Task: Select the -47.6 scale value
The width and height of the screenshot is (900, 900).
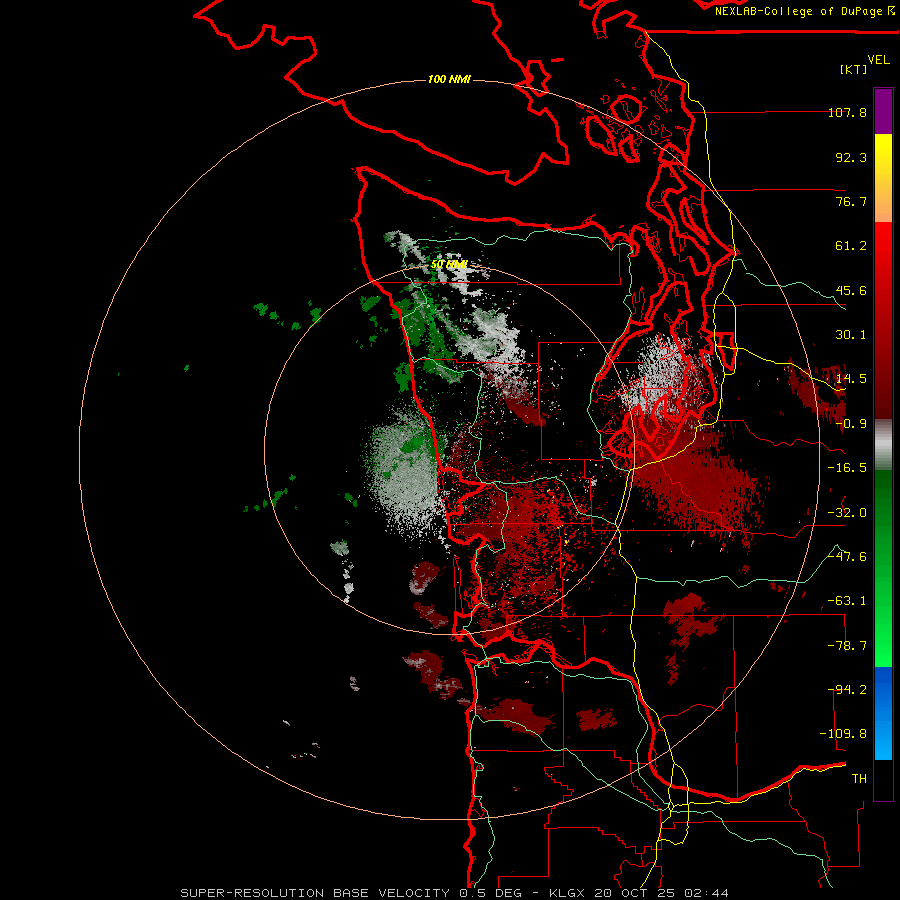Action: tap(847, 557)
